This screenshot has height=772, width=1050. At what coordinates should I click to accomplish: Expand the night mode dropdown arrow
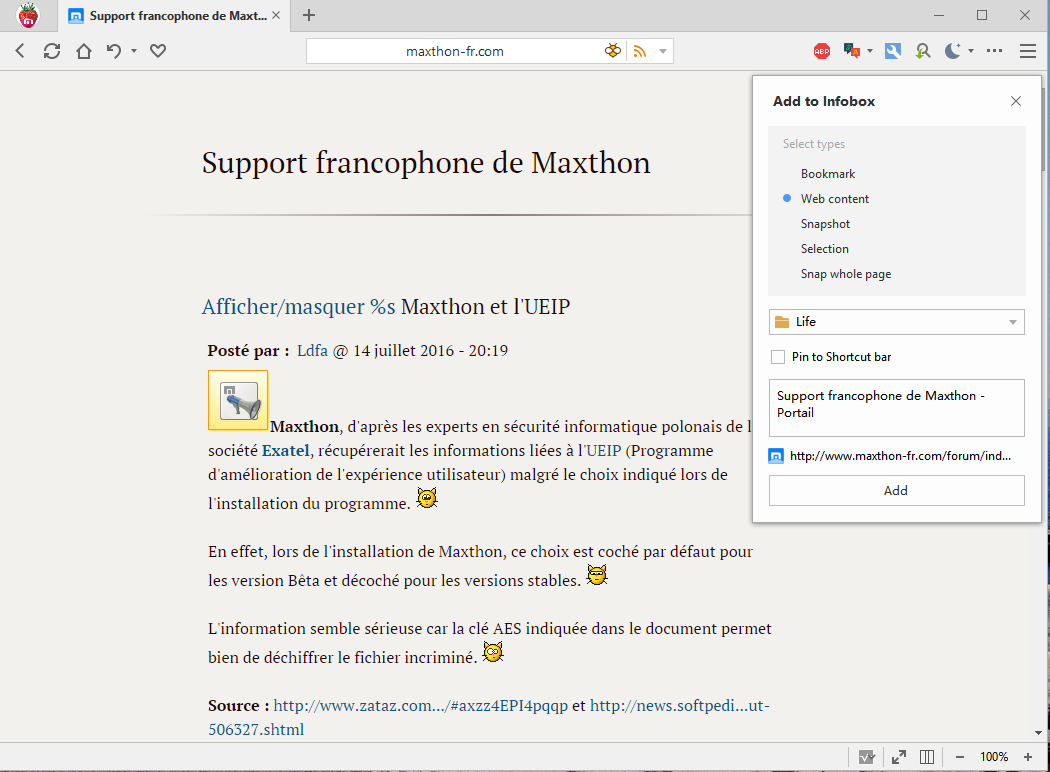pyautogui.click(x=971, y=51)
